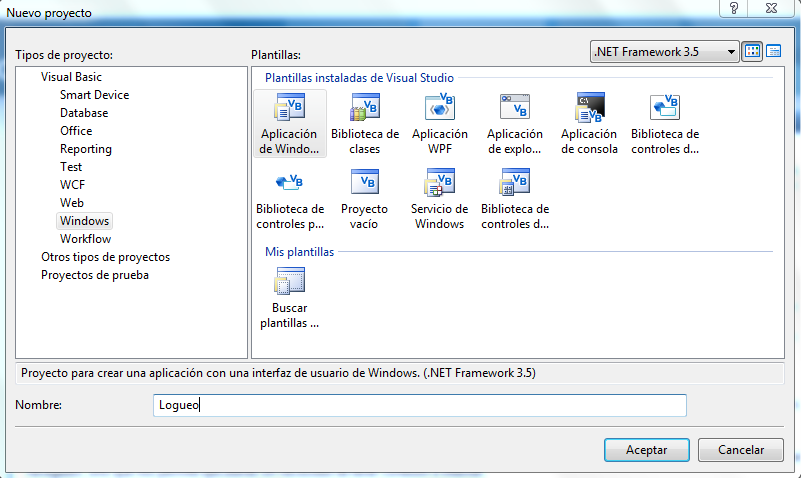The image size is (801, 478).
Task: Select Office project type
Action: pos(76,131)
